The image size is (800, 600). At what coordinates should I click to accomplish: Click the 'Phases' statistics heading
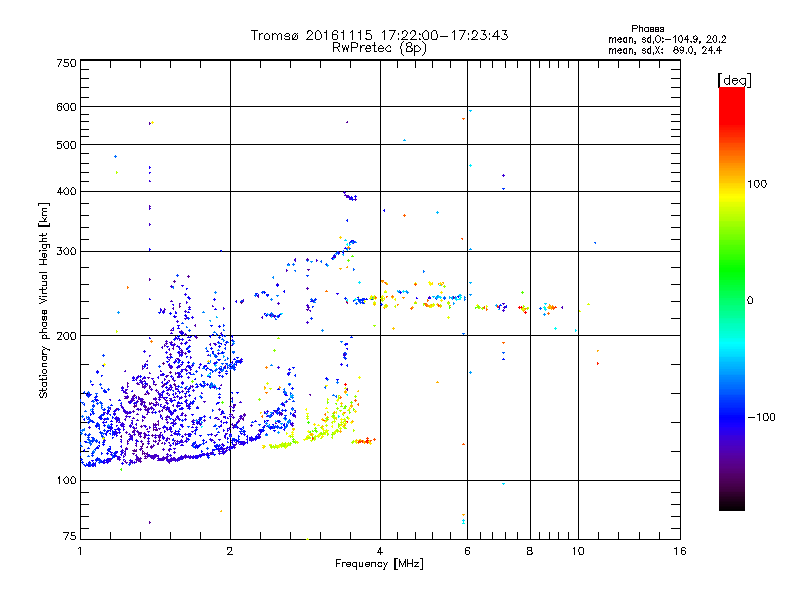[x=647, y=29]
